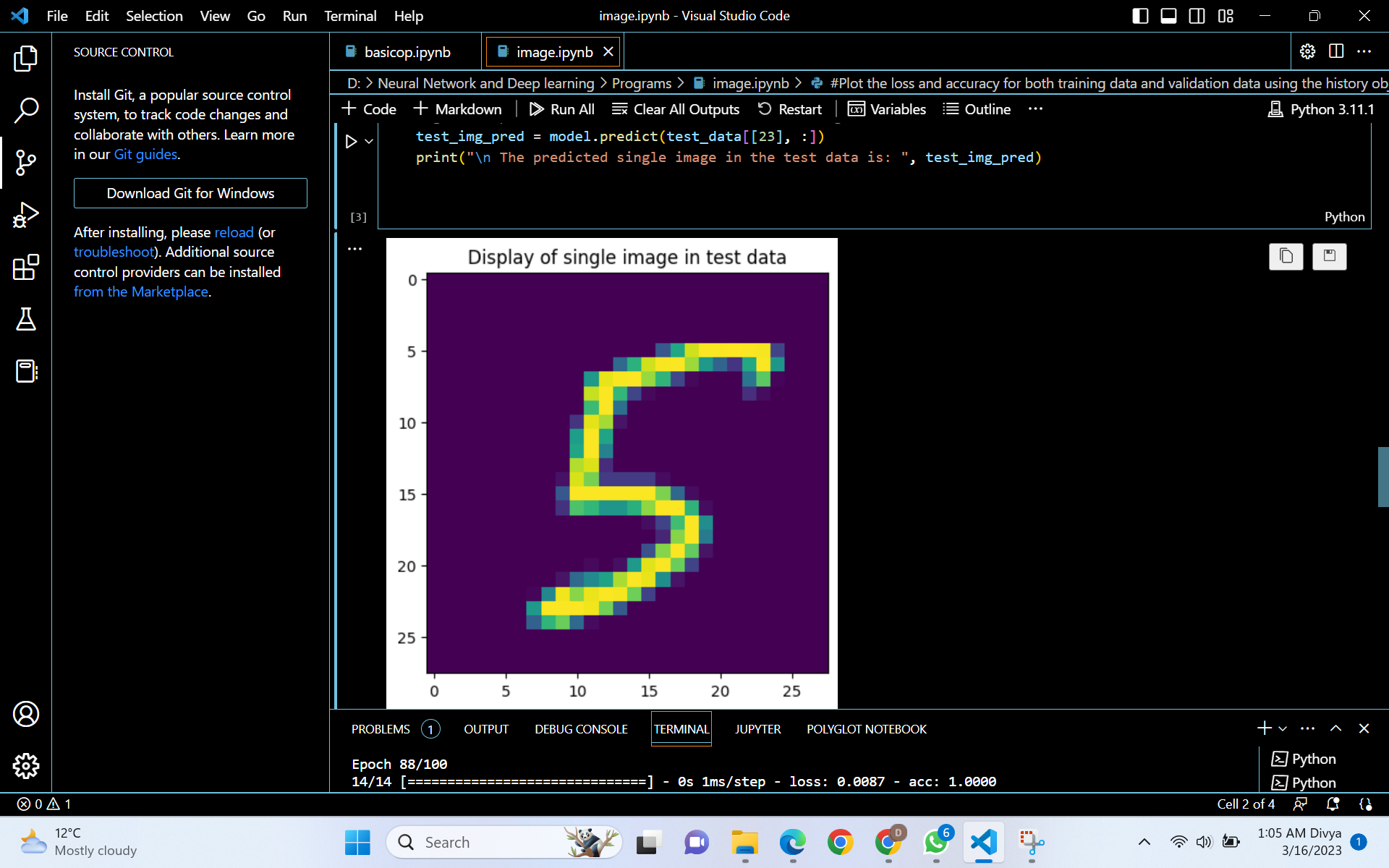Open the new terminal profile dropdown
Viewport: 1389px width, 868px height.
[x=1282, y=728]
